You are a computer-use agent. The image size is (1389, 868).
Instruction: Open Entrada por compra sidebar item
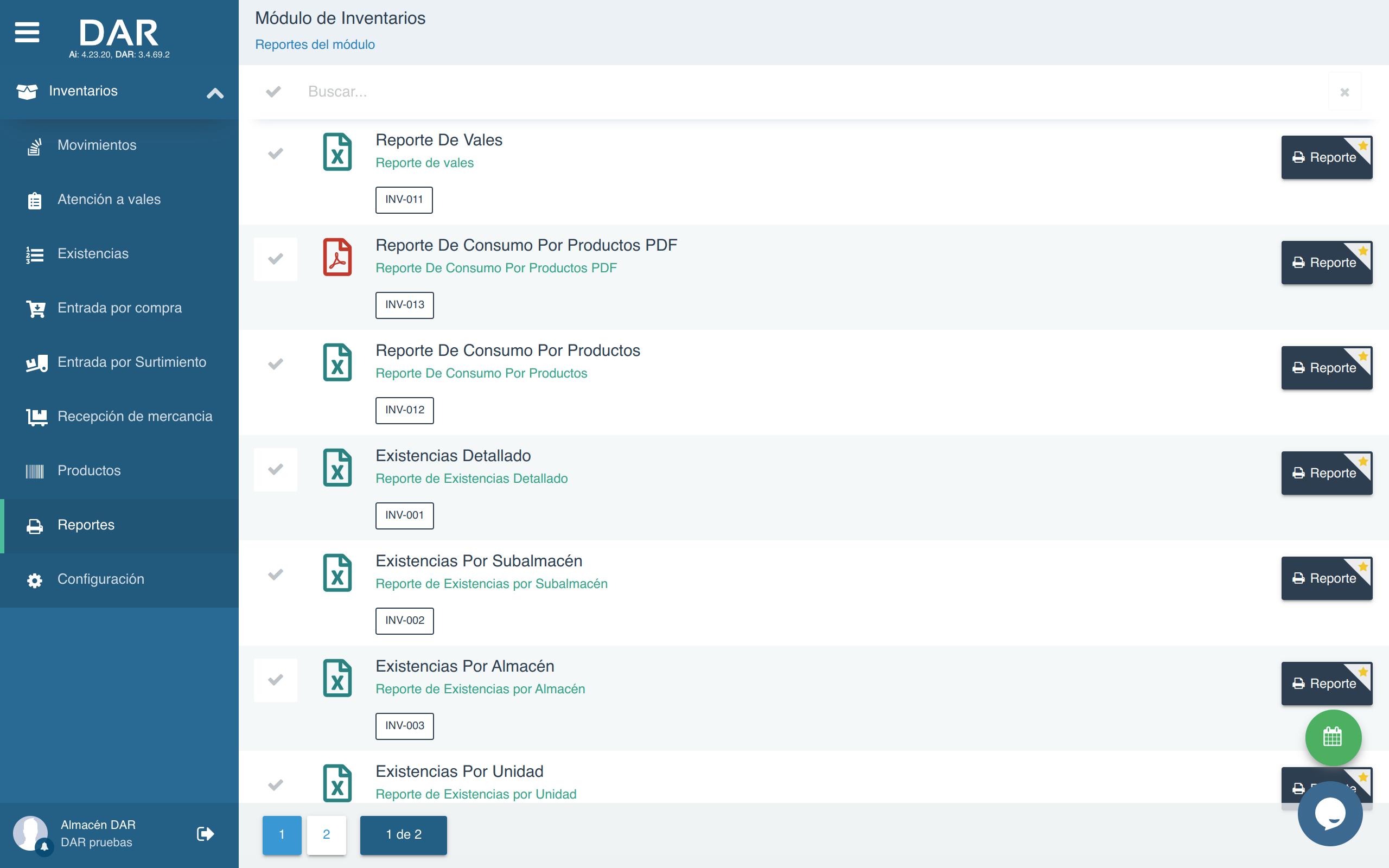pyautogui.click(x=119, y=308)
